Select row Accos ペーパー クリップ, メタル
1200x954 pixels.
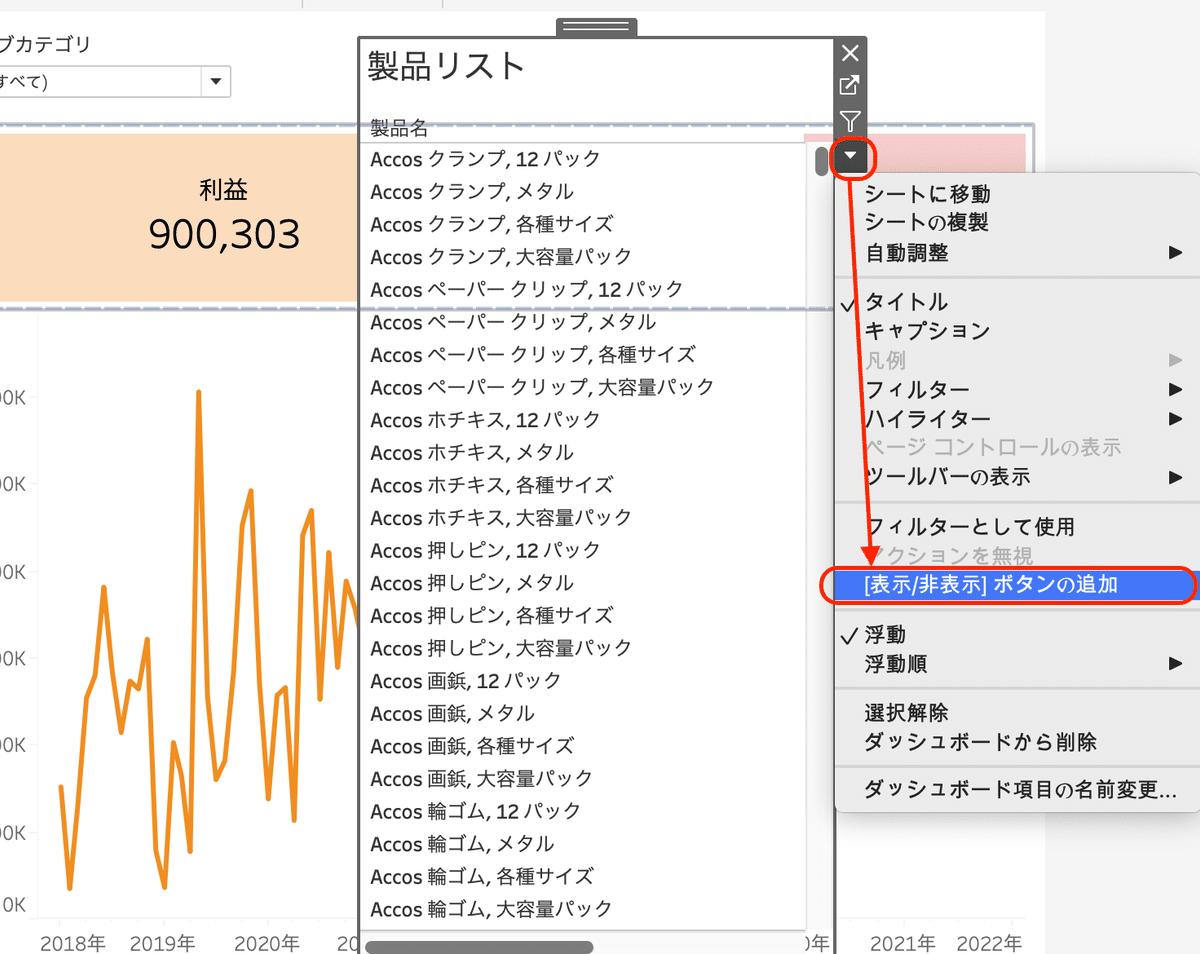pos(513,322)
